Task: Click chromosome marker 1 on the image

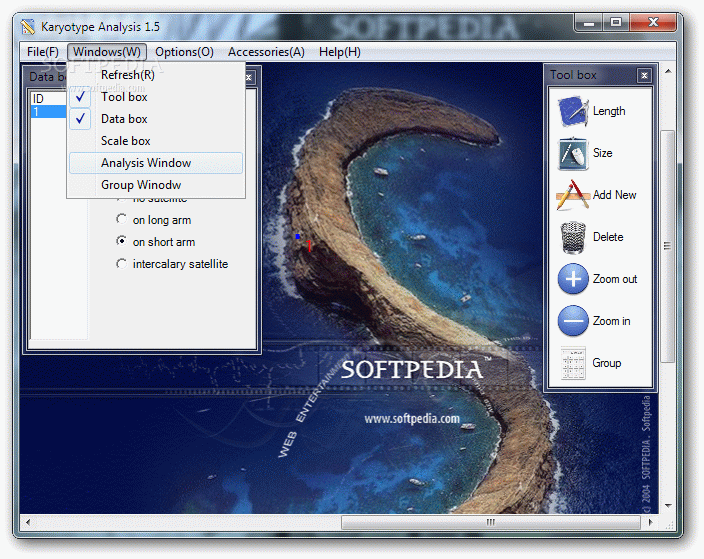Action: point(309,246)
